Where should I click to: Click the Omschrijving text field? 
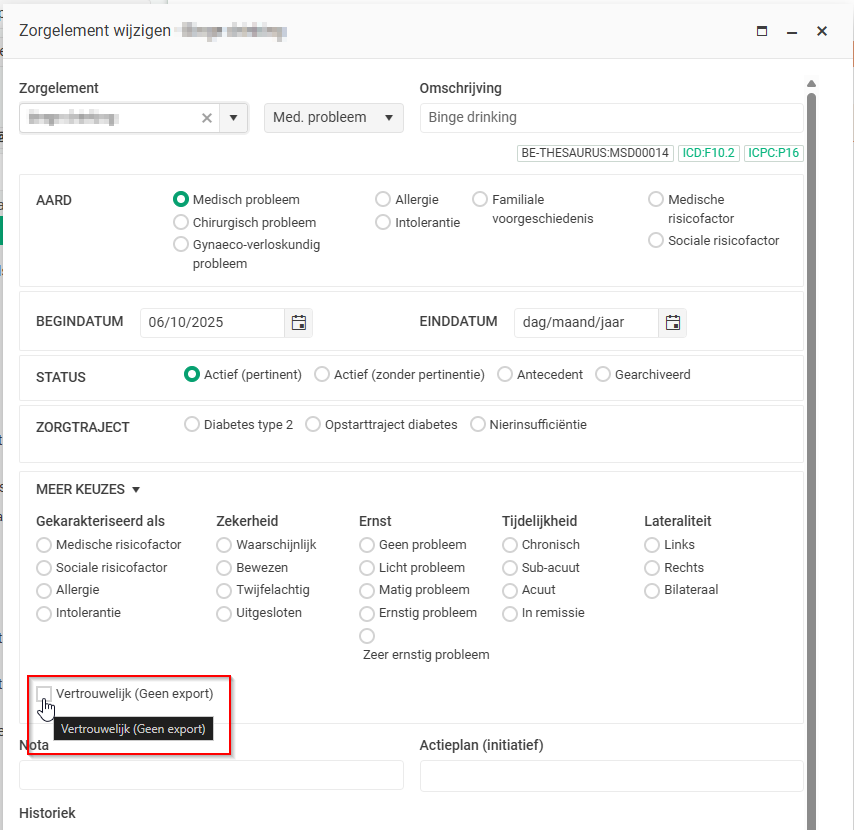coord(611,118)
